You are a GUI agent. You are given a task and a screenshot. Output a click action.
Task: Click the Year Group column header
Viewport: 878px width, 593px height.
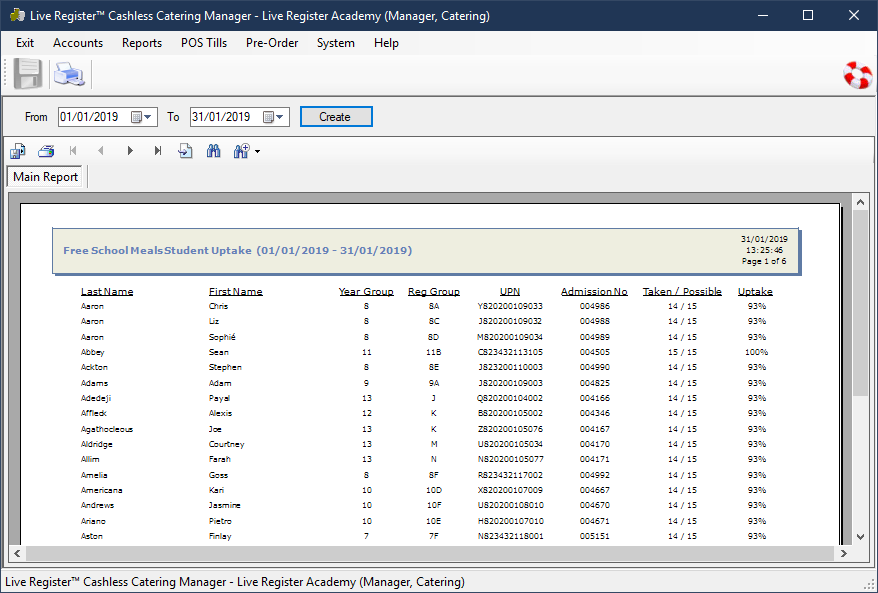click(x=366, y=291)
